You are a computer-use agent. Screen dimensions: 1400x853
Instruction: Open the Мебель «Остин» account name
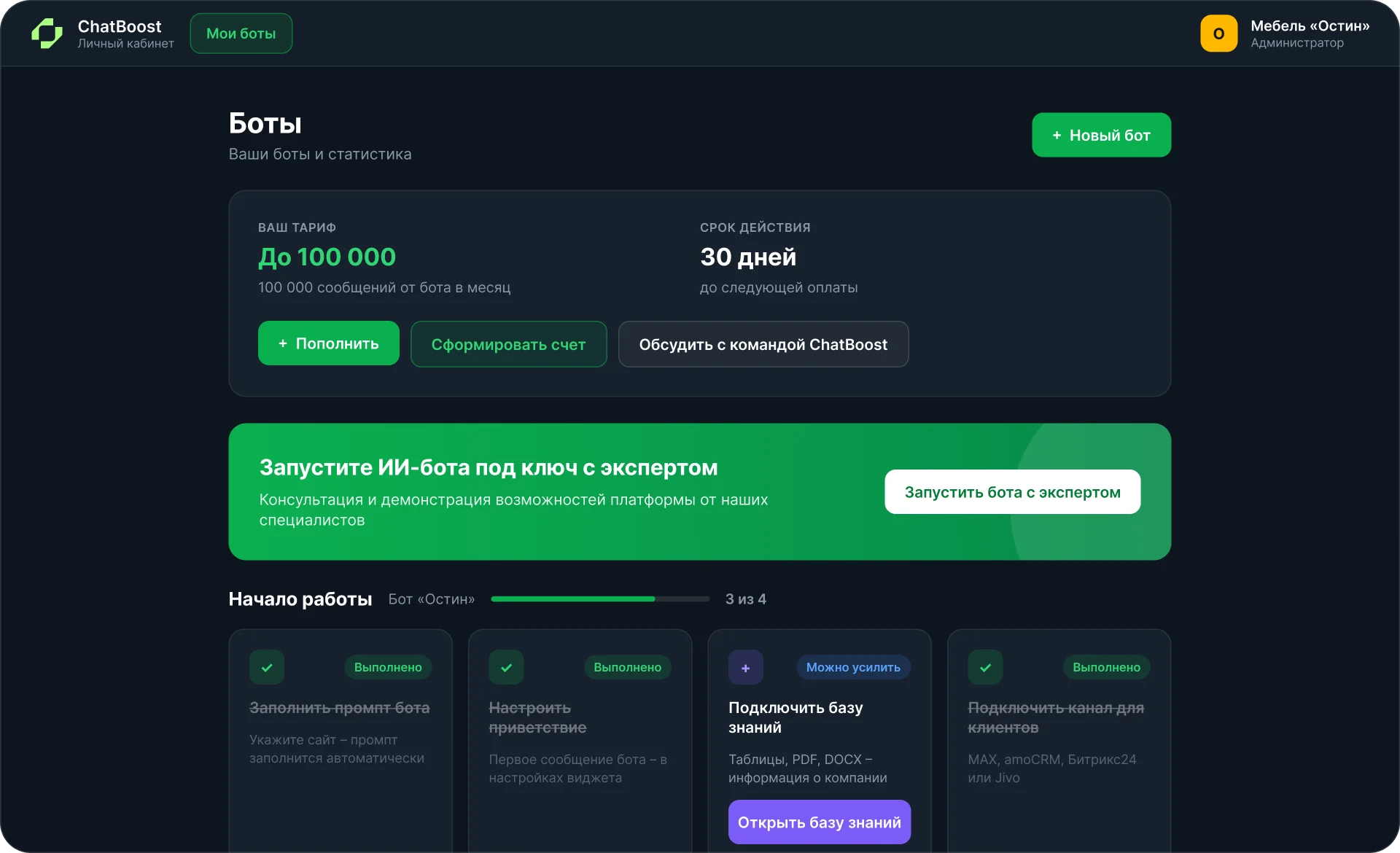tap(1310, 26)
